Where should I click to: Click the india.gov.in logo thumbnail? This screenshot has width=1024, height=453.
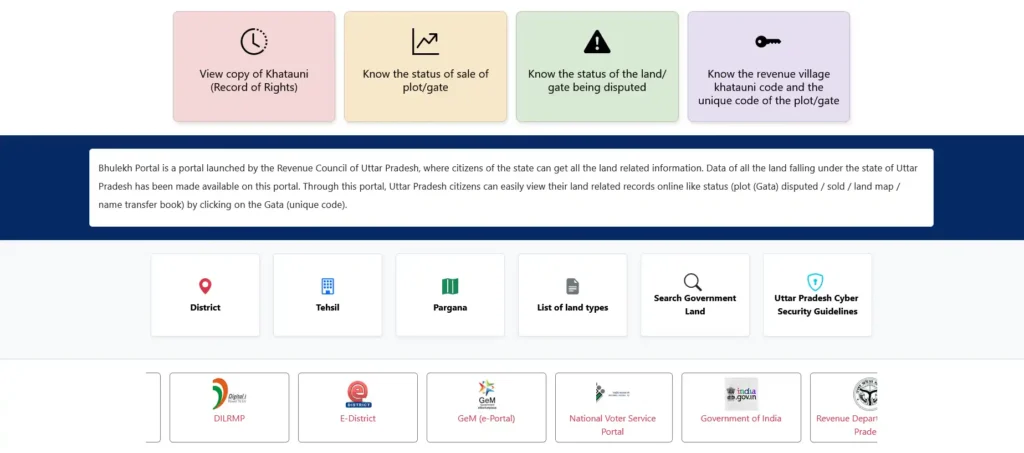coord(741,393)
